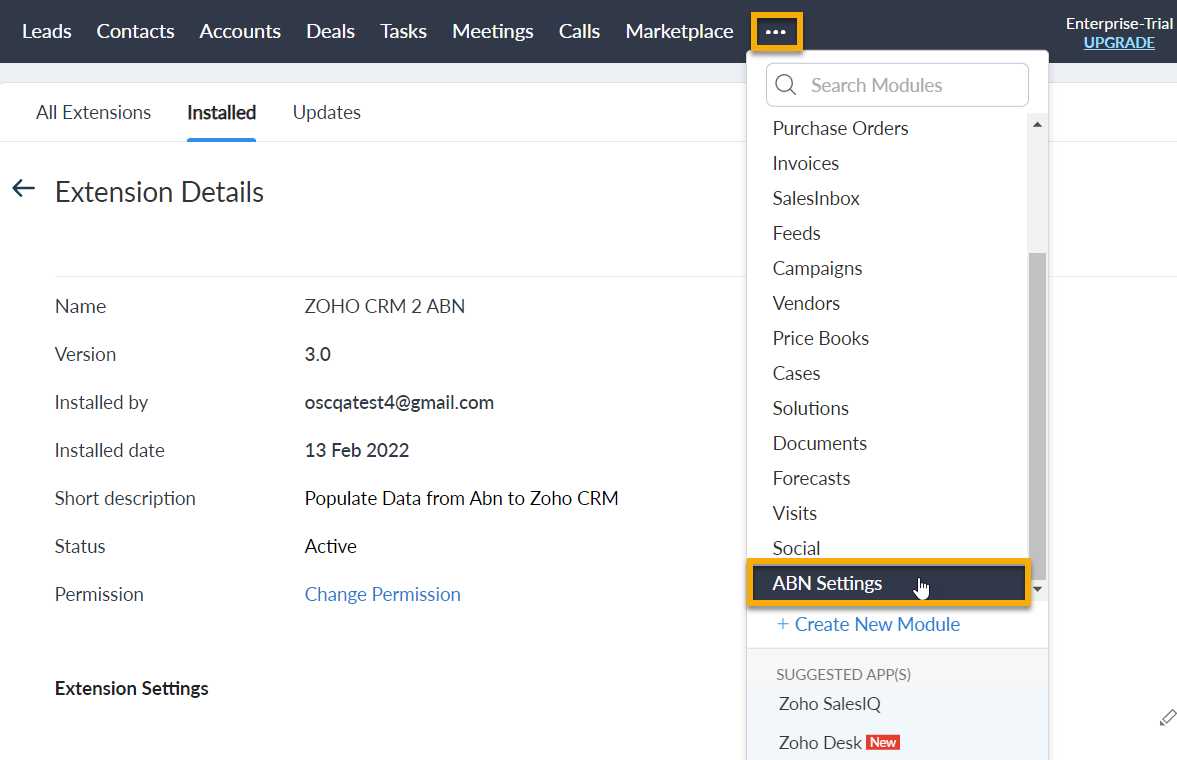Open the Installed tab
The width and height of the screenshot is (1177, 760).
point(221,113)
